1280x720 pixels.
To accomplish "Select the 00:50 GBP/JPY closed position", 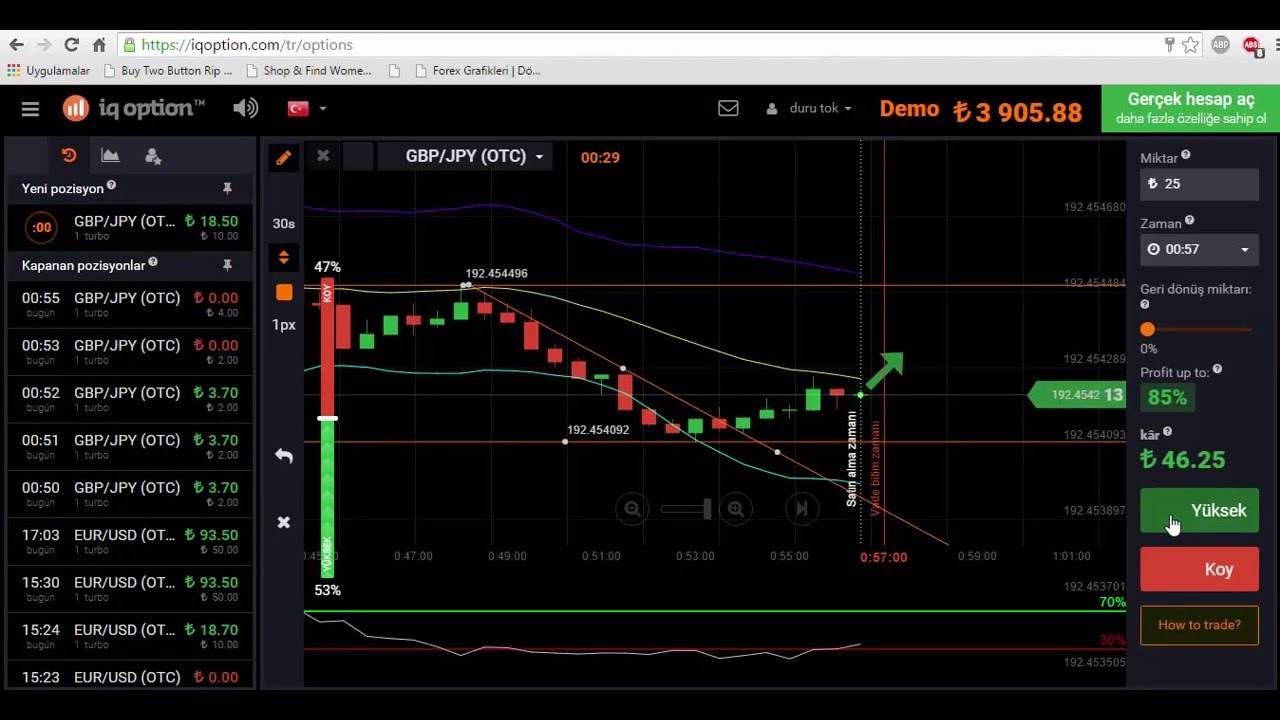I will [130, 494].
